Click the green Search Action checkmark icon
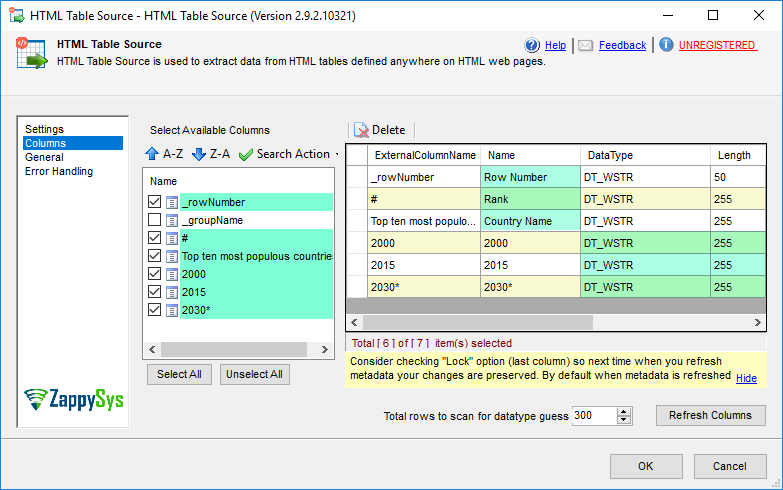The image size is (783, 490). [x=246, y=155]
